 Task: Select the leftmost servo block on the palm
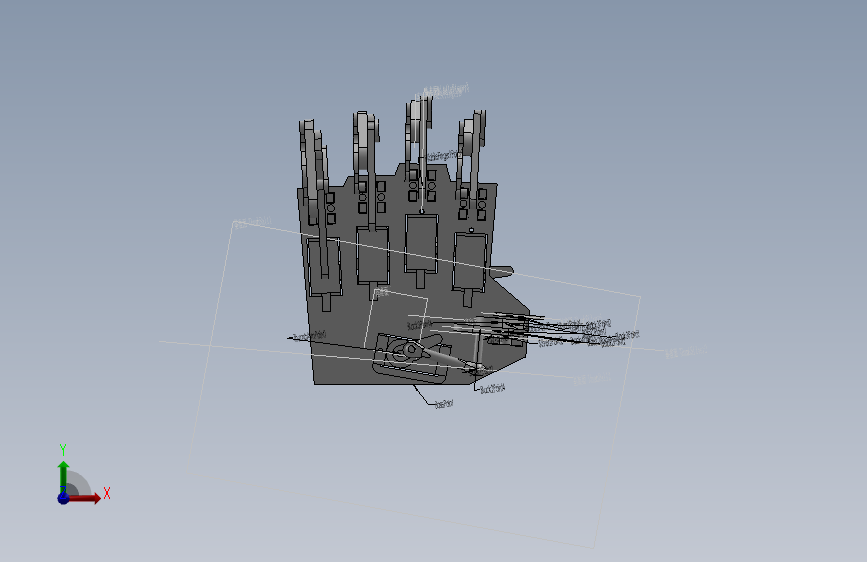coord(324,267)
